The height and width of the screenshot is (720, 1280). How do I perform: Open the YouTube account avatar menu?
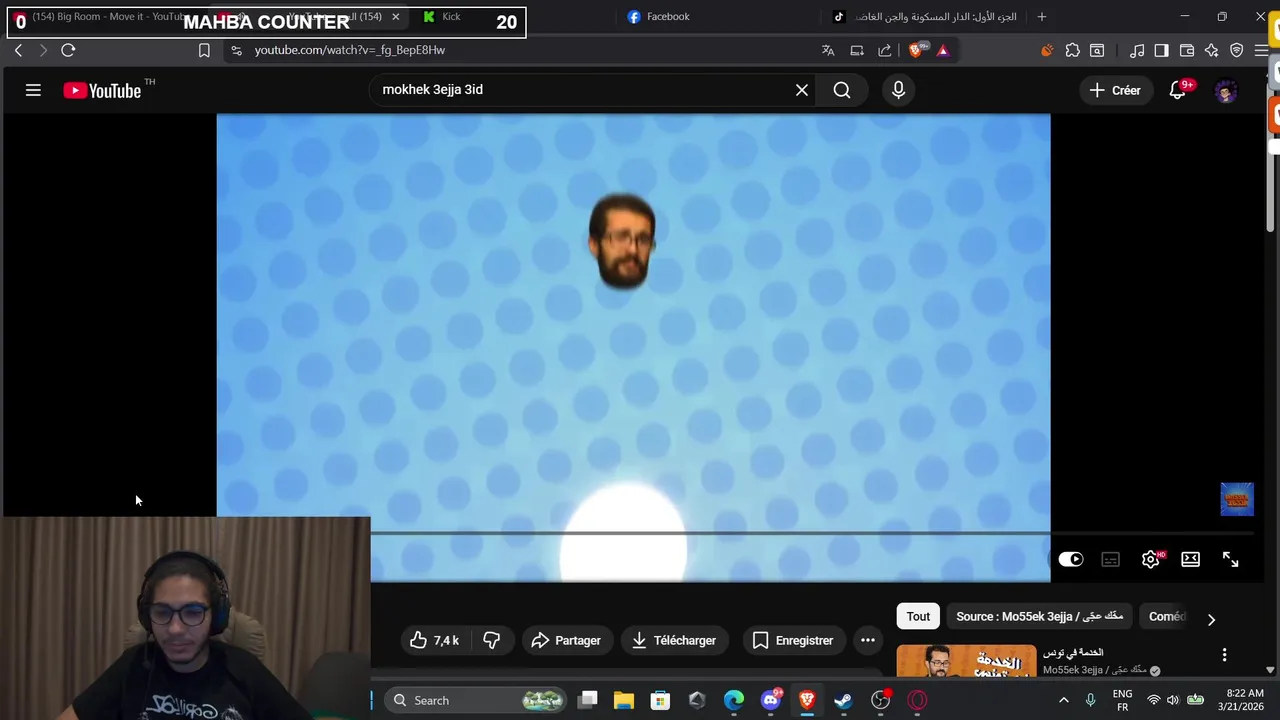pos(1226,91)
